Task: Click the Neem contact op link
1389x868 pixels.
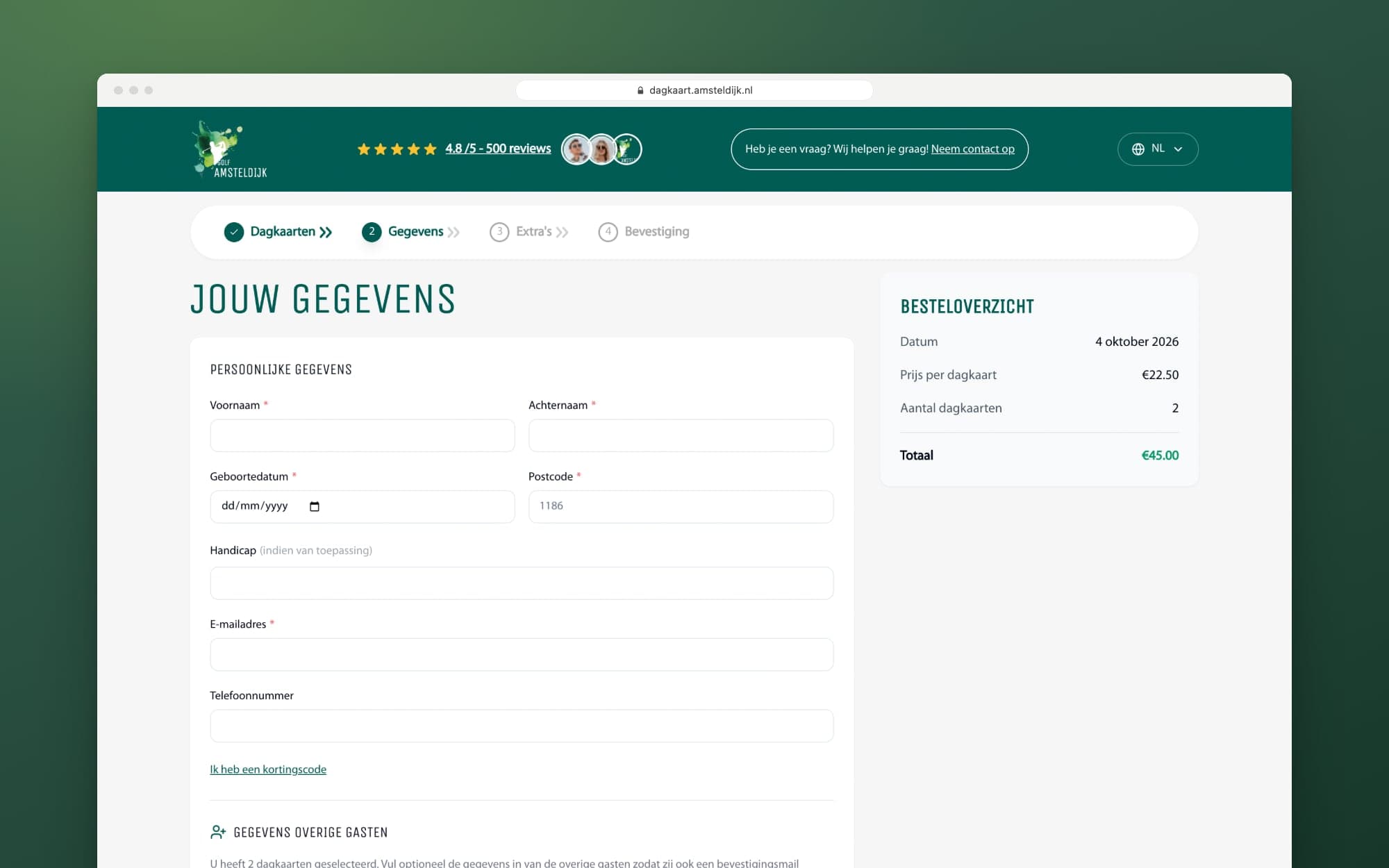Action: pos(972,149)
